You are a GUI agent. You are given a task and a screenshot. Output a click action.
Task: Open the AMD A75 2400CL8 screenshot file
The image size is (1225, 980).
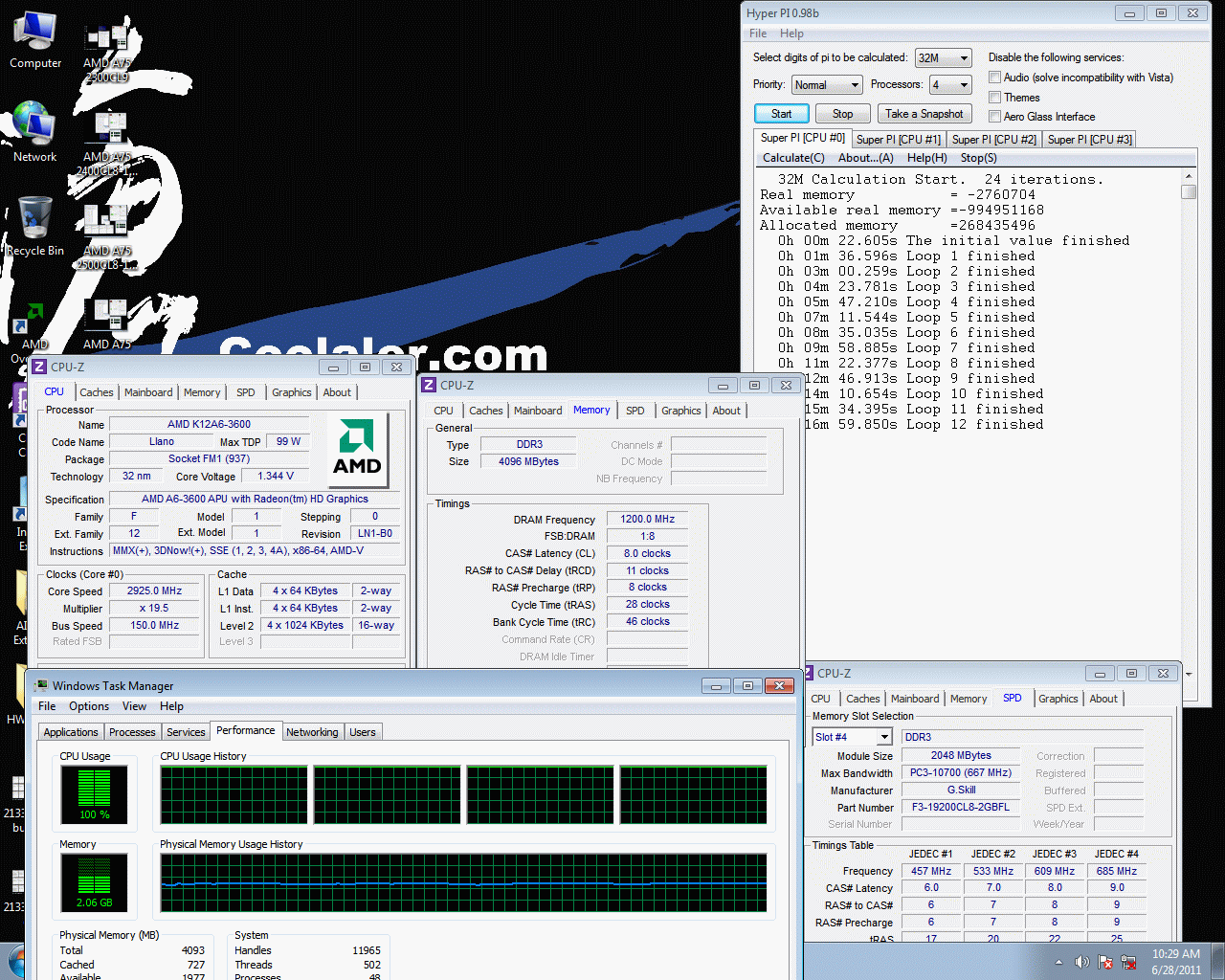coord(107,145)
